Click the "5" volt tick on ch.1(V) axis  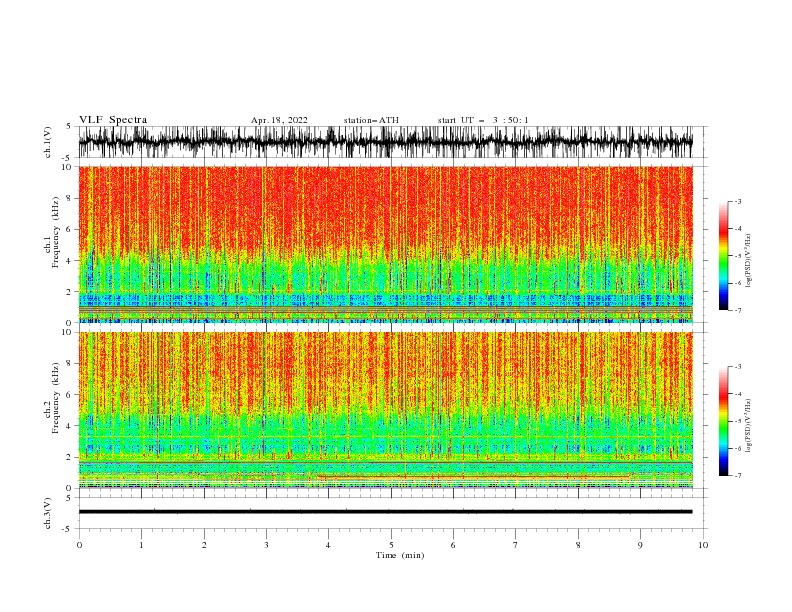tap(69, 127)
